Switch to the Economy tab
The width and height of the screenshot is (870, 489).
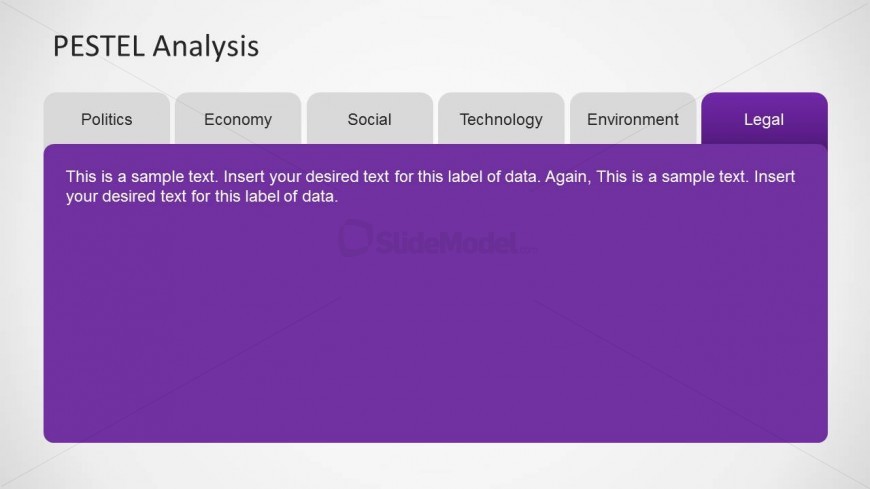coord(238,119)
